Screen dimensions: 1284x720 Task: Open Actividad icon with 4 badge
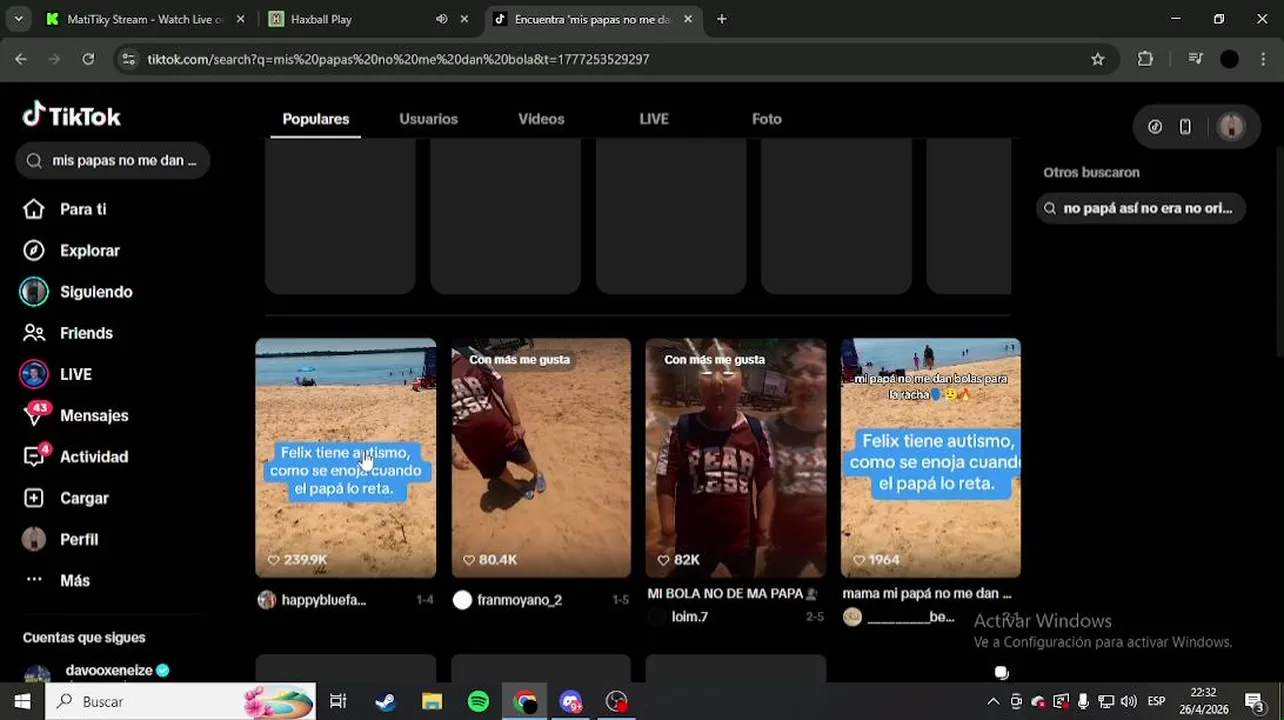click(x=36, y=456)
